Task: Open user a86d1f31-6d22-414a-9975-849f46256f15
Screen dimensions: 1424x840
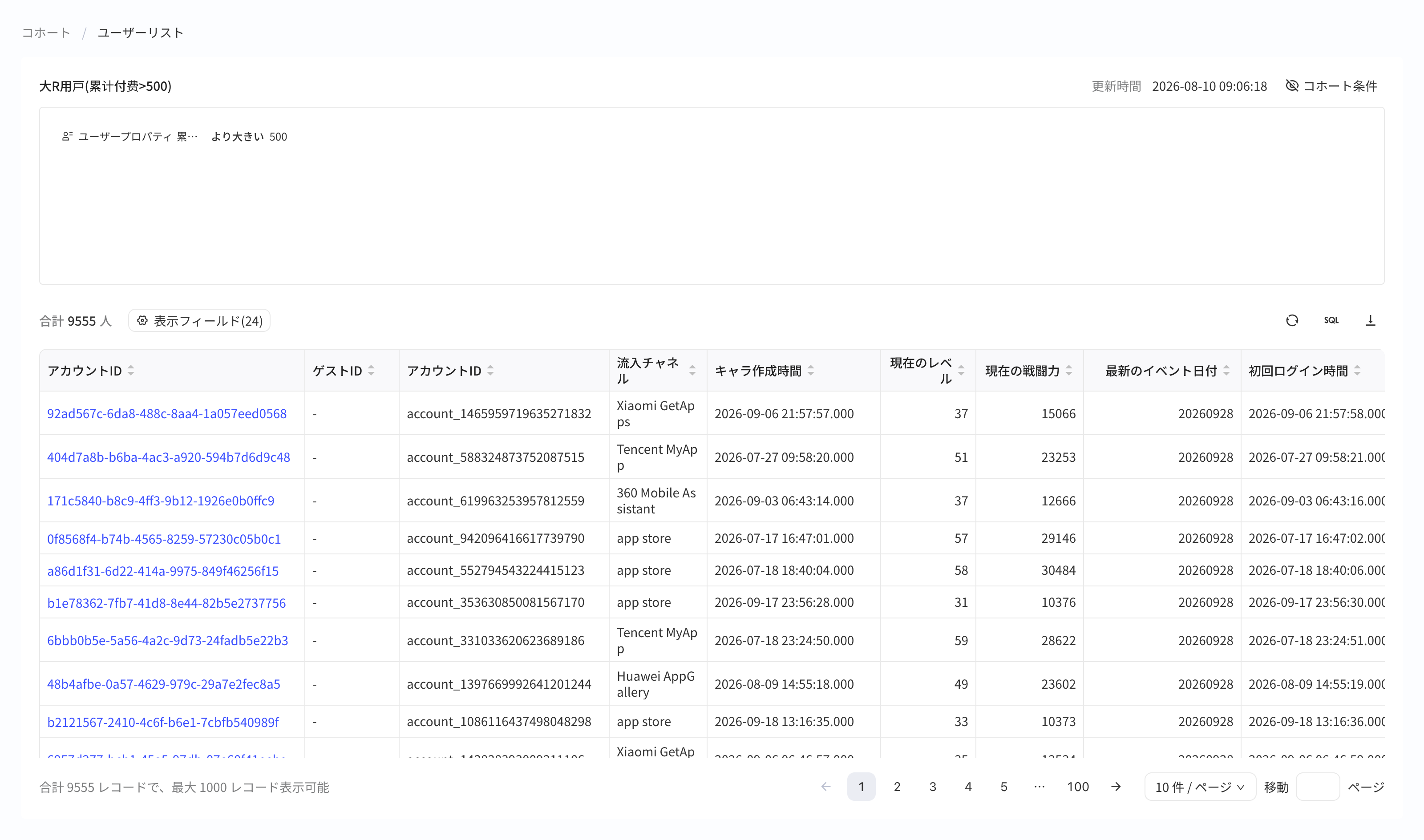Action: pyautogui.click(x=163, y=571)
